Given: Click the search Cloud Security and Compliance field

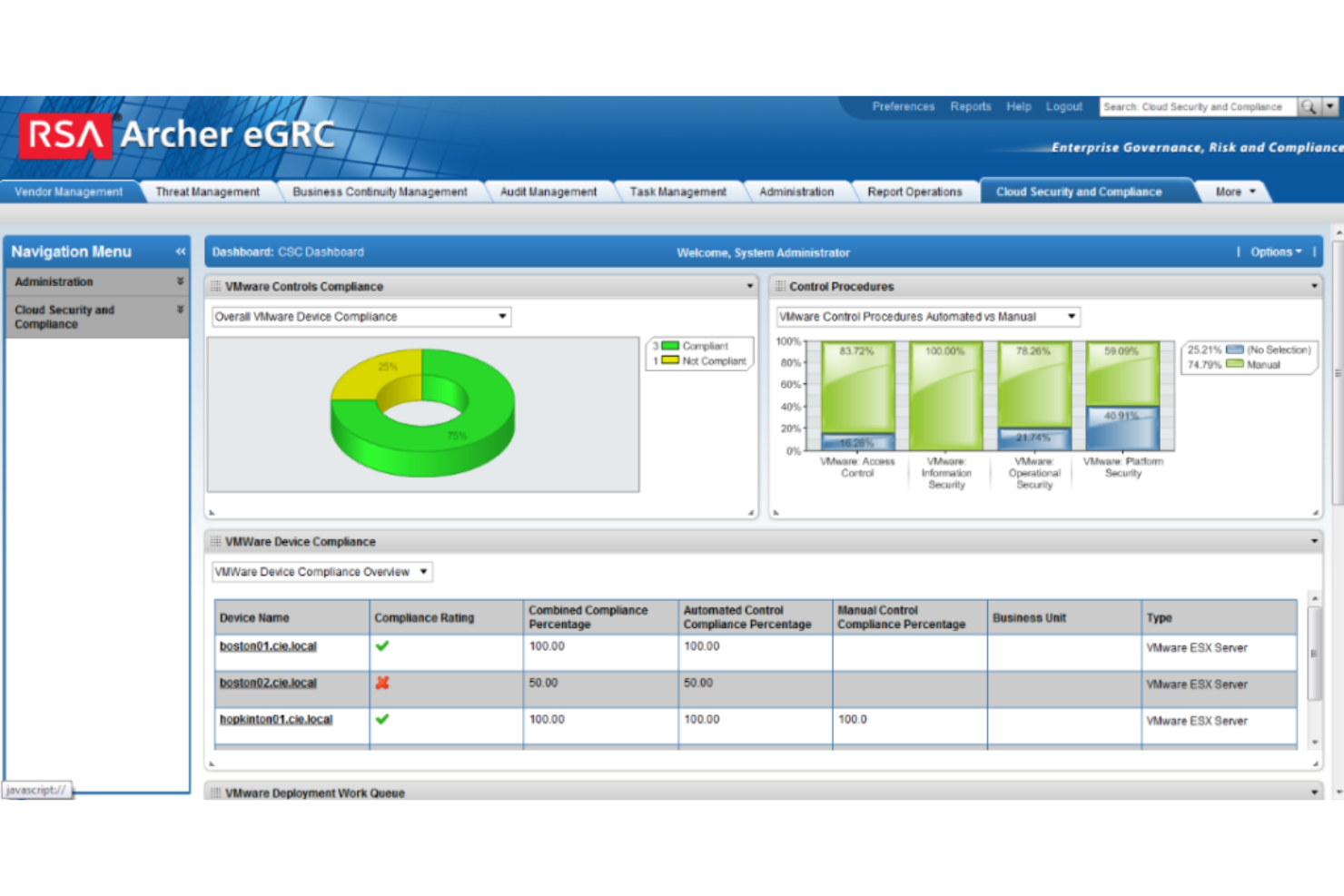Looking at the screenshot, I should click(x=1198, y=106).
